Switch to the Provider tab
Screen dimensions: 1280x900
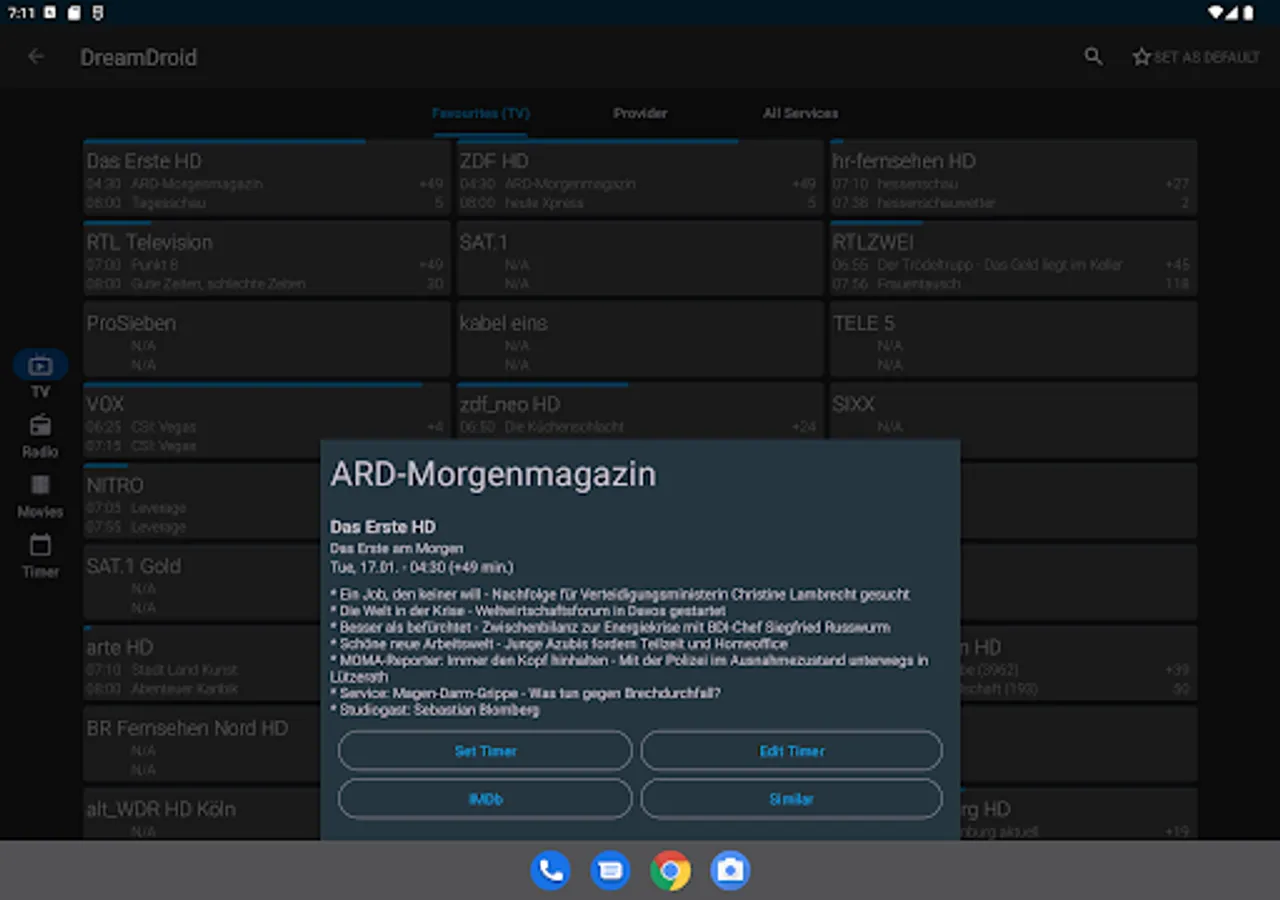point(640,113)
